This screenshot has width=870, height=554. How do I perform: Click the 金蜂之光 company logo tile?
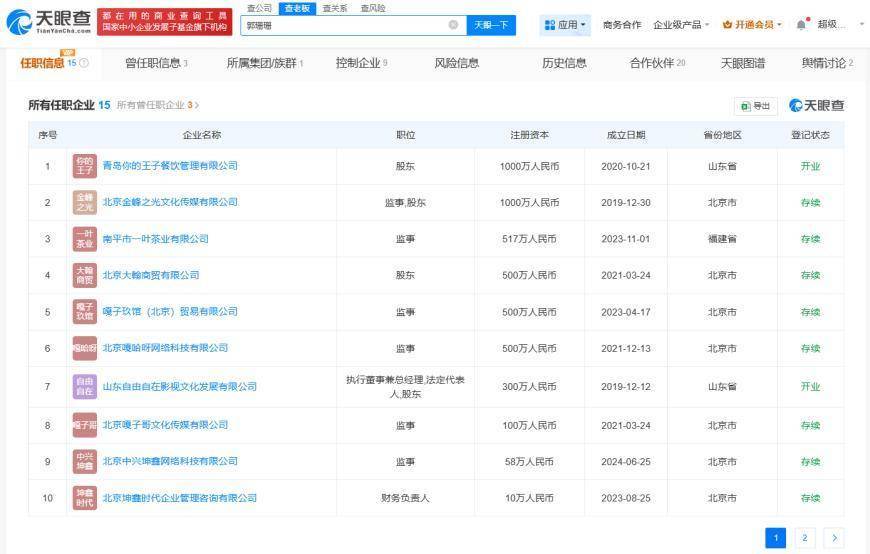coord(85,203)
